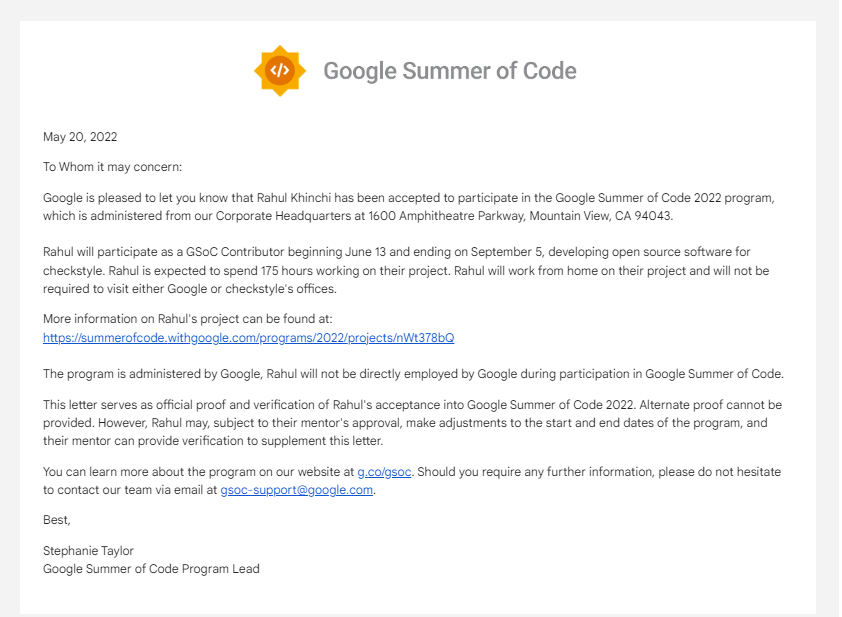The image size is (842, 617).
Task: Click the Google Summer of Code sun logo
Action: click(280, 71)
